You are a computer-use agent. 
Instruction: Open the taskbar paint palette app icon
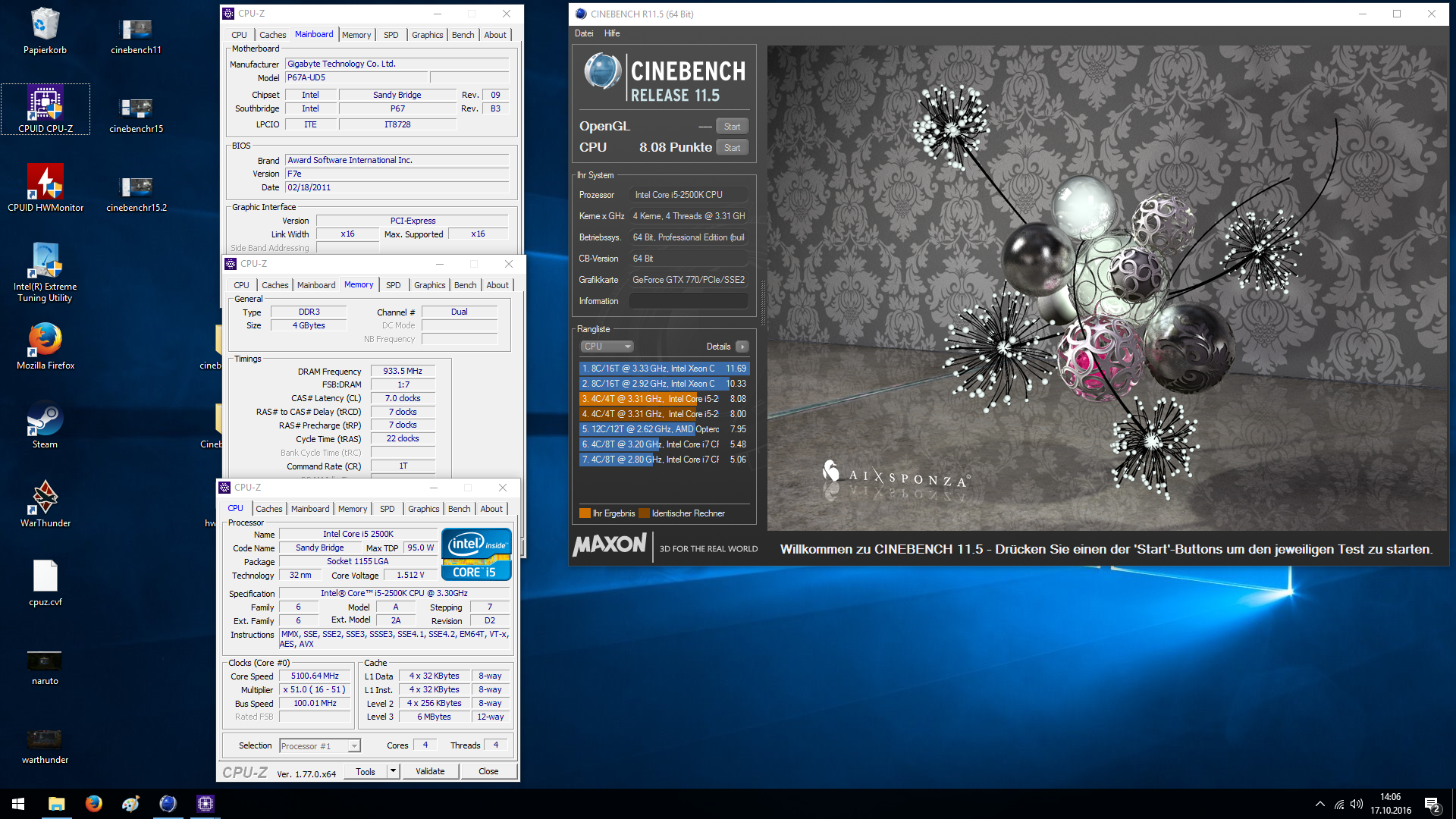tap(130, 804)
